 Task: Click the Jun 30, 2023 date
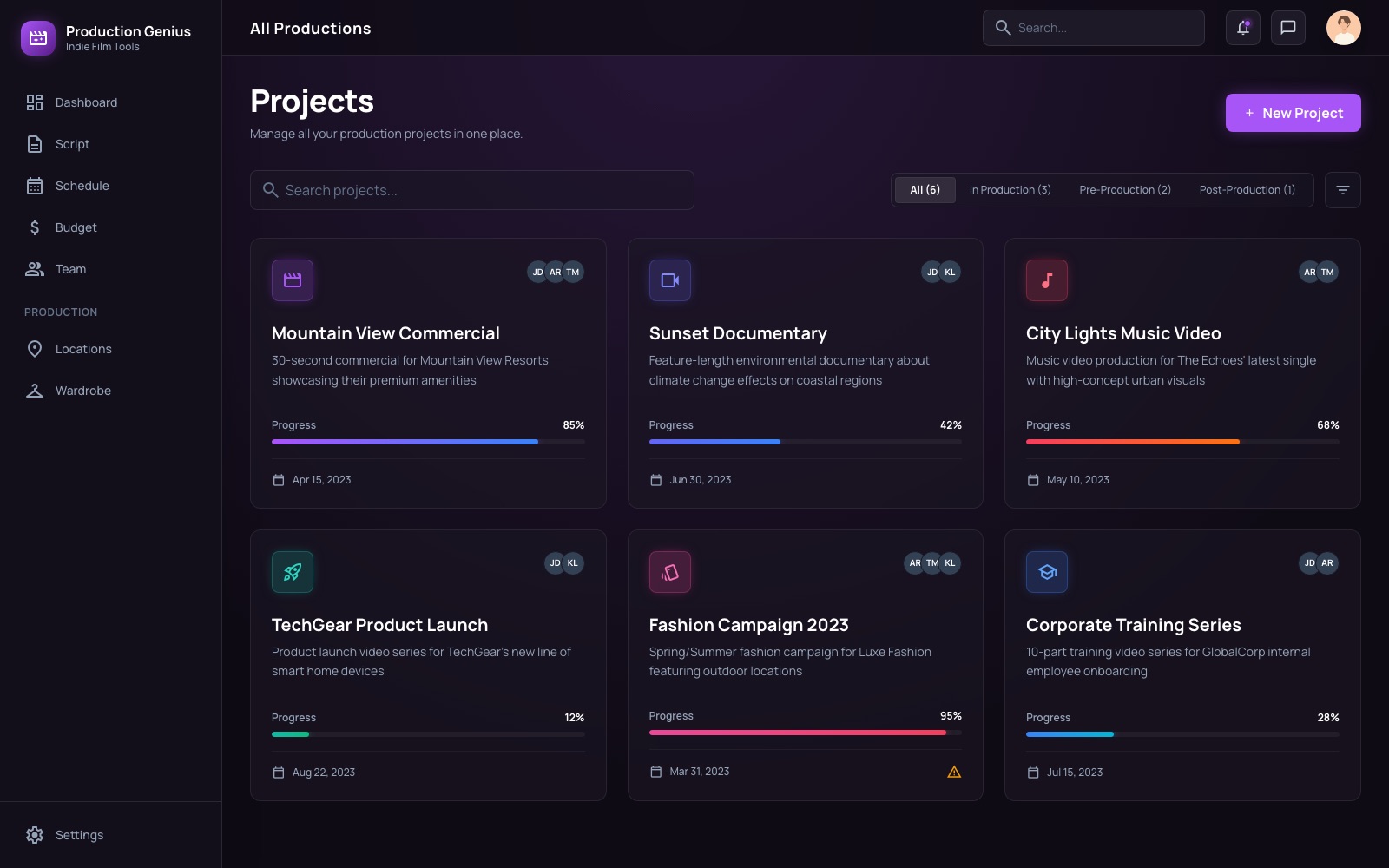[701, 480]
